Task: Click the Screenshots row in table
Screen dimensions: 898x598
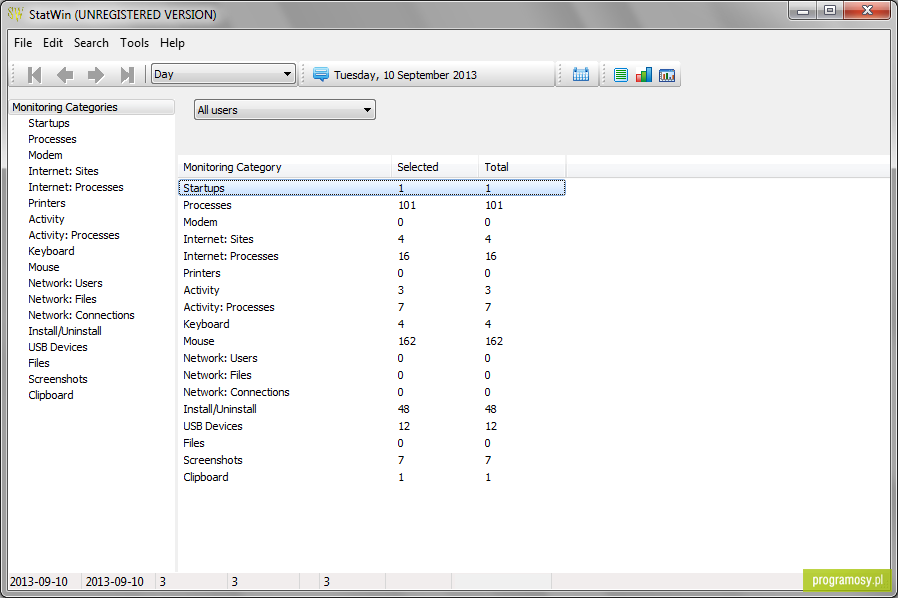Action: (x=372, y=460)
